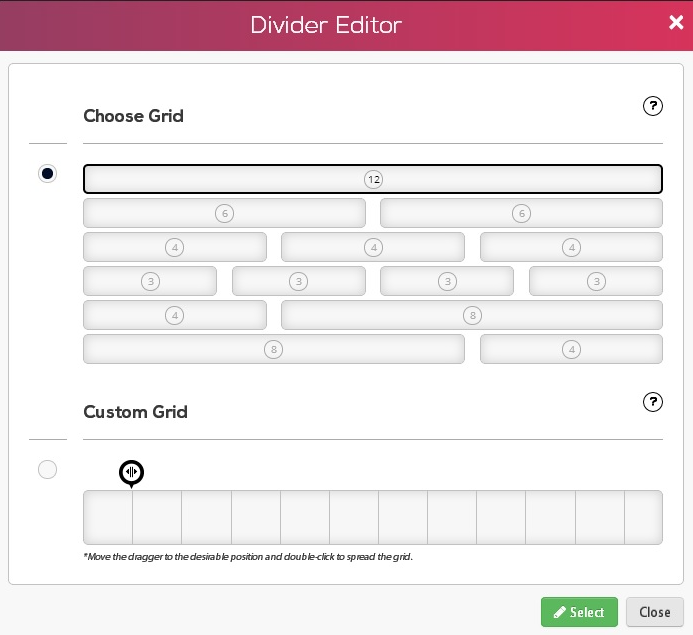
Task: Choose the last block of 3-3-3-3 layout
Action: [596, 281]
